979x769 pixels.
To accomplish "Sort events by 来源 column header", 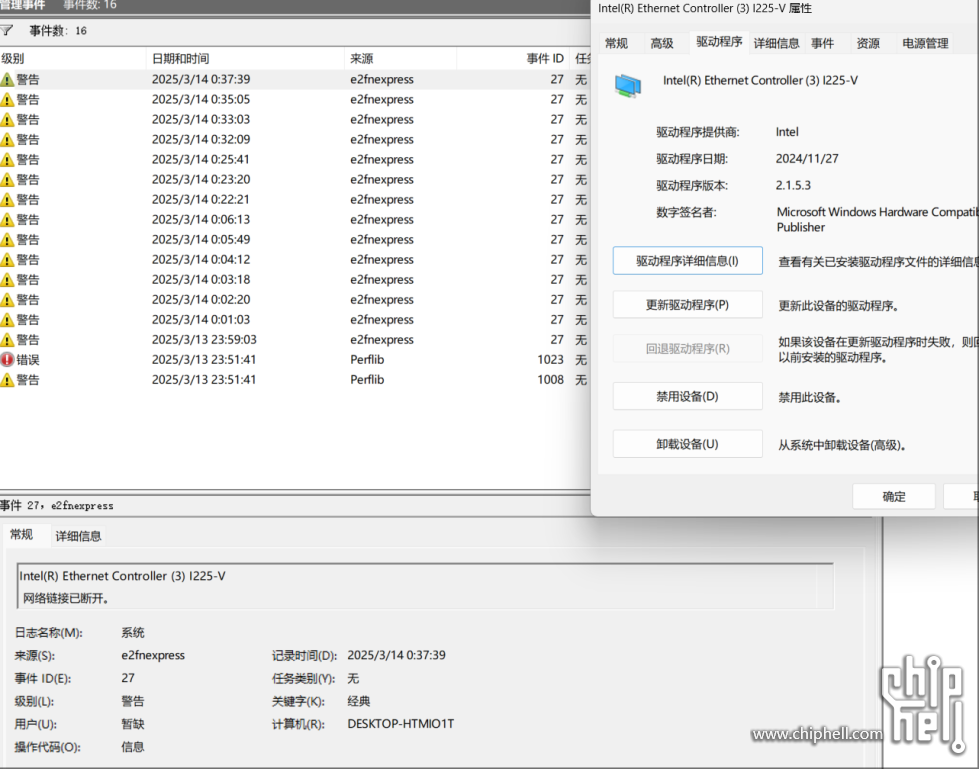I will tap(400, 59).
